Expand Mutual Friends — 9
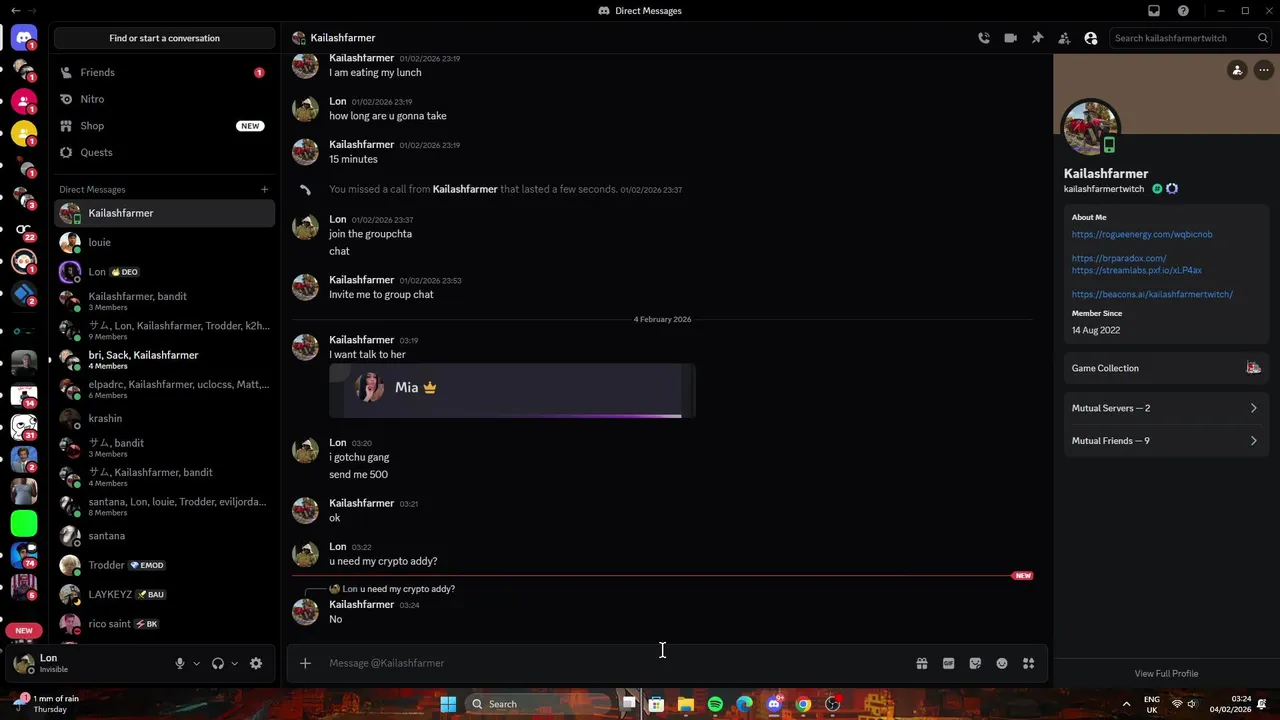 1166,441
